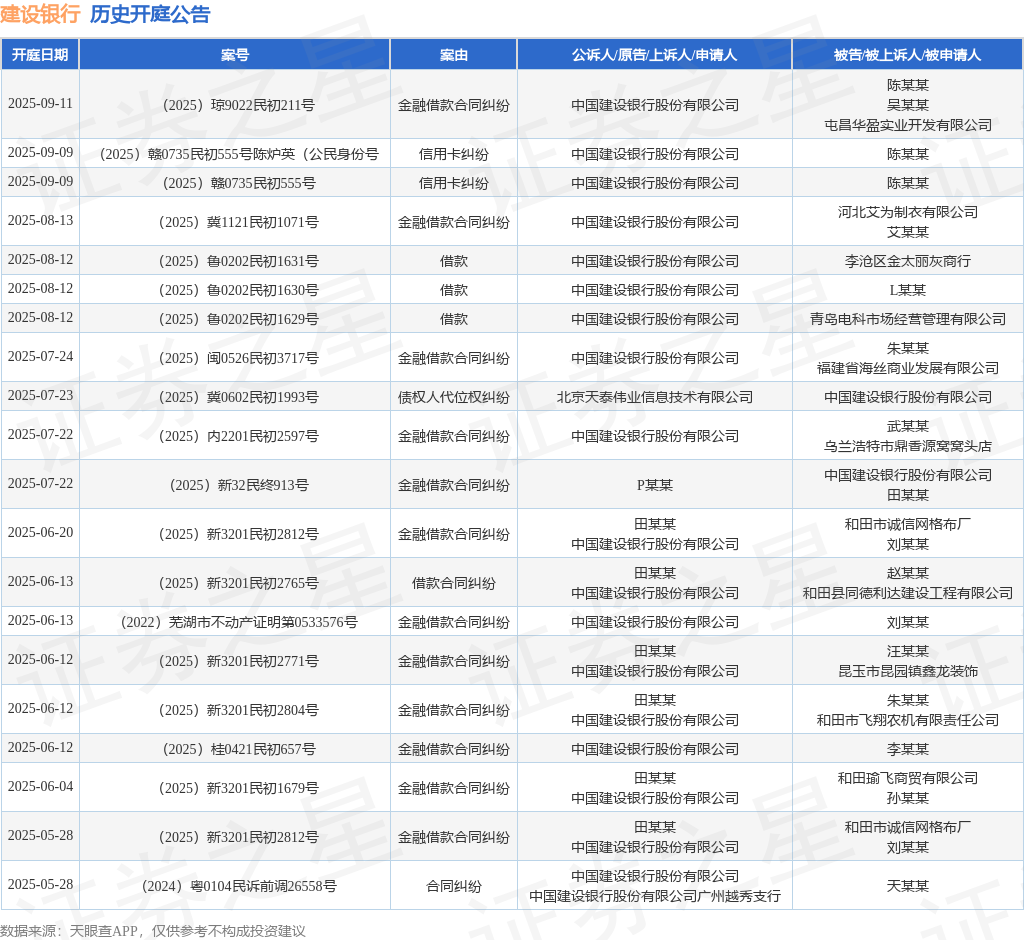Click the 建设银行 title text
Image resolution: width=1024 pixels, height=940 pixels.
pyautogui.click(x=40, y=14)
